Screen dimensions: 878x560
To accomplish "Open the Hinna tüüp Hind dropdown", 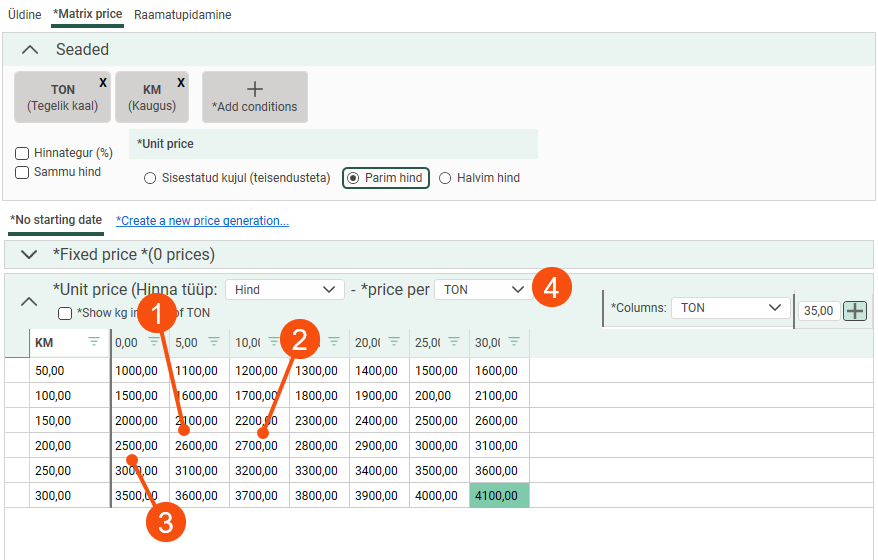I will (x=284, y=289).
